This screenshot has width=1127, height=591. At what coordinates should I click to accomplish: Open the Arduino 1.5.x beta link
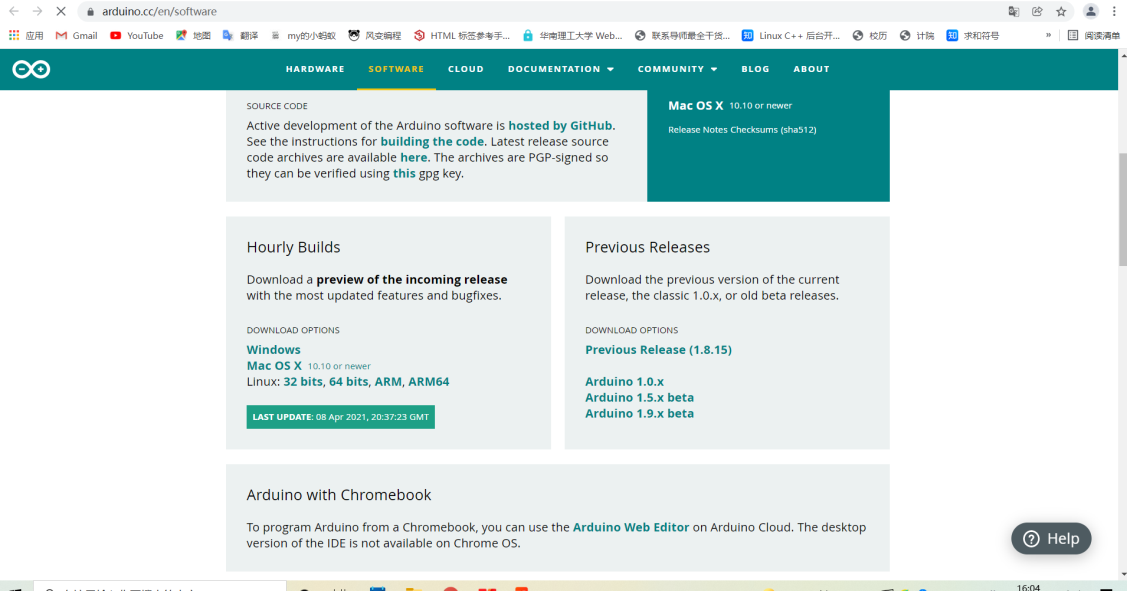coord(639,398)
